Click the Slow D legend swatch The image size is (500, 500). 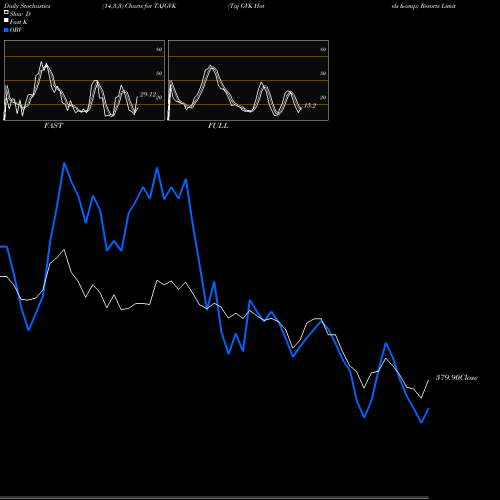click(6, 12)
